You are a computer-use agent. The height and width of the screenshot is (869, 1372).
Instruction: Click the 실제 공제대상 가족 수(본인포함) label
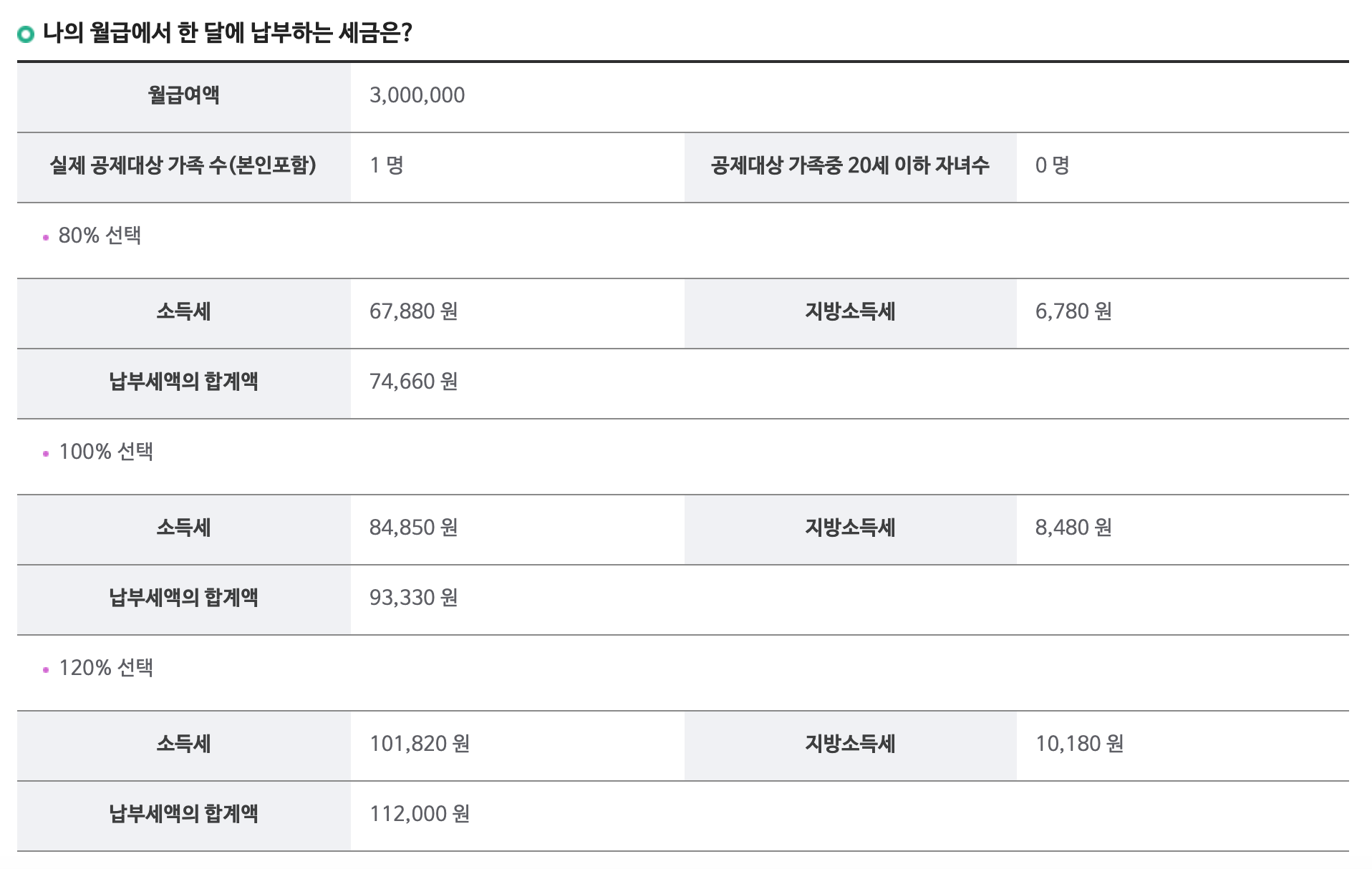[x=183, y=165]
